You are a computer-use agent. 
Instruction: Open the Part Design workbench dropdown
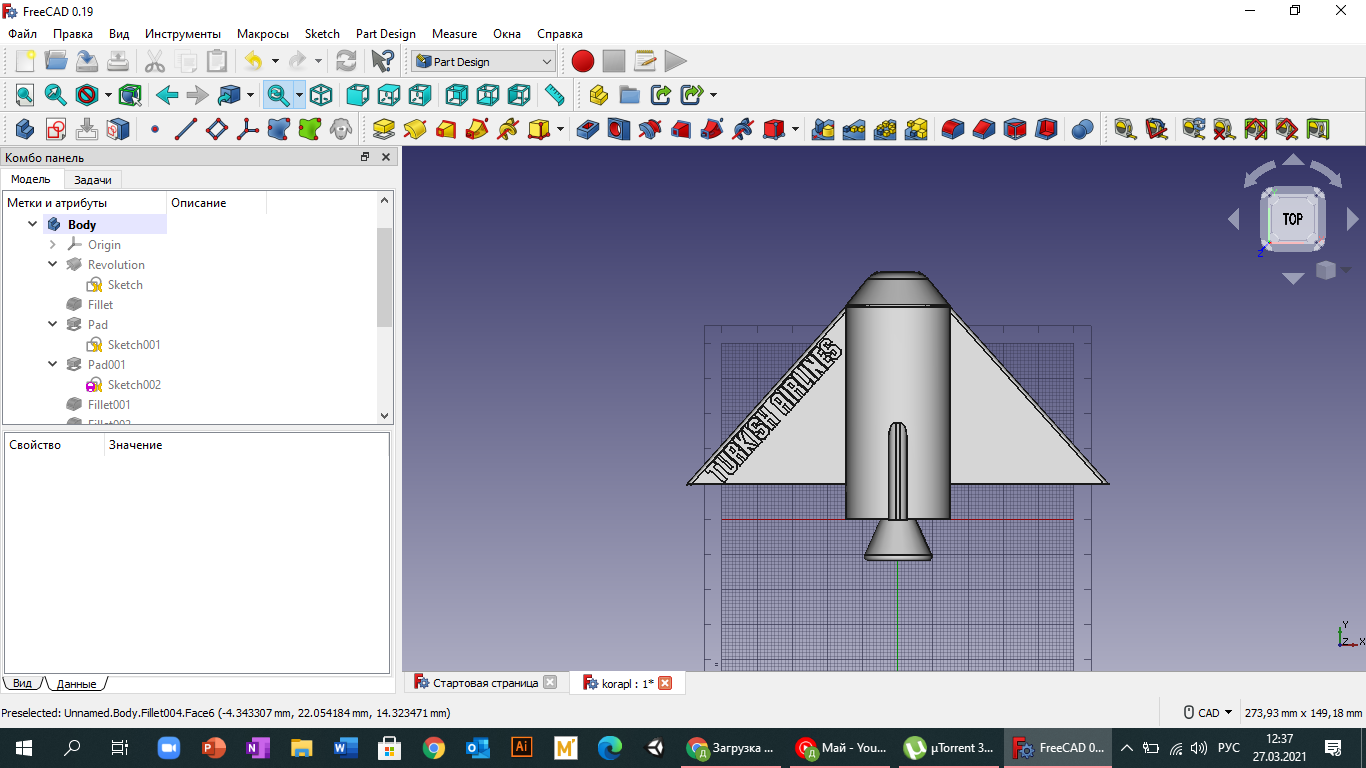[x=483, y=61]
